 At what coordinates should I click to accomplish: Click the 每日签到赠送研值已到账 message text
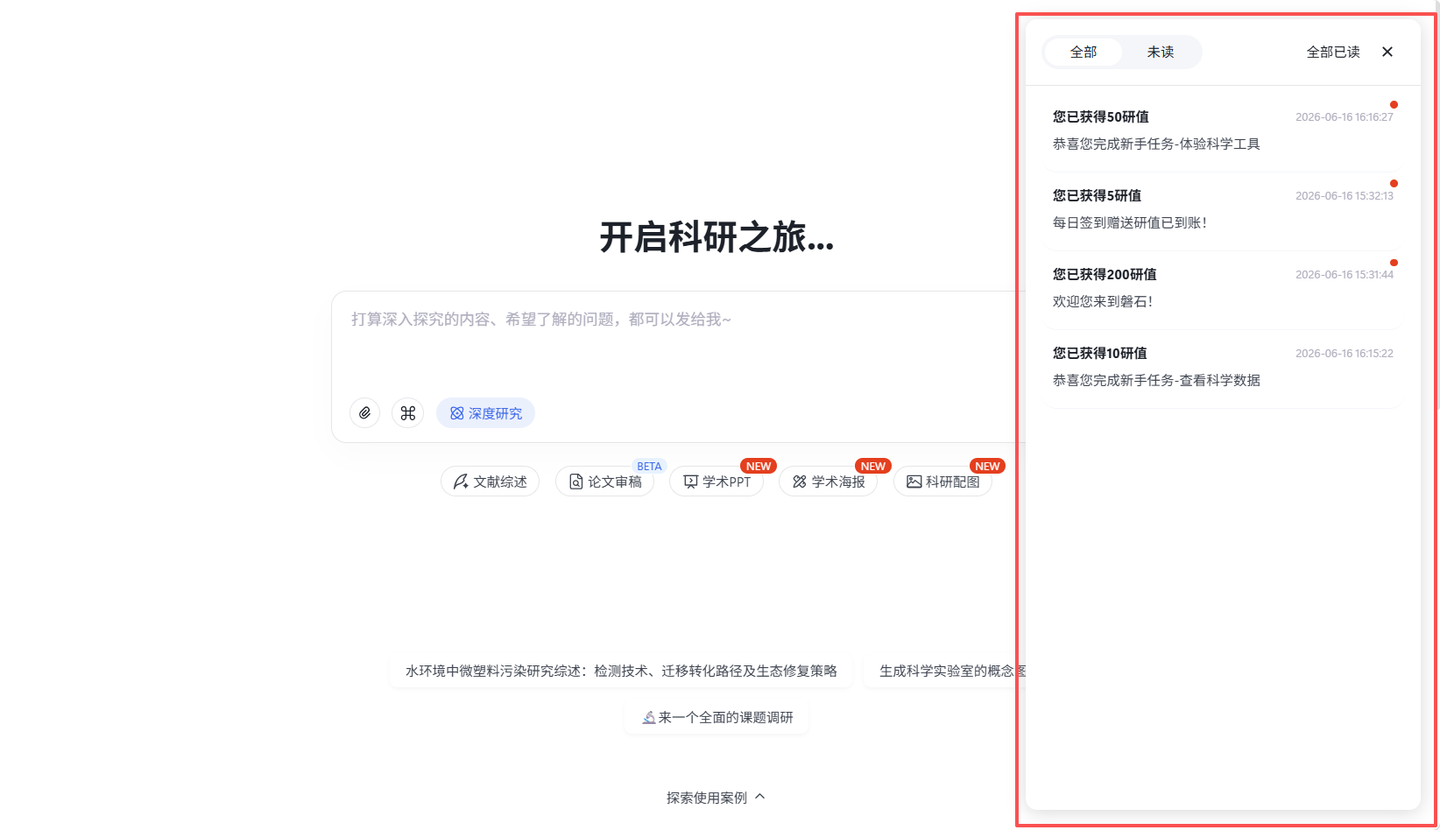[1130, 223]
